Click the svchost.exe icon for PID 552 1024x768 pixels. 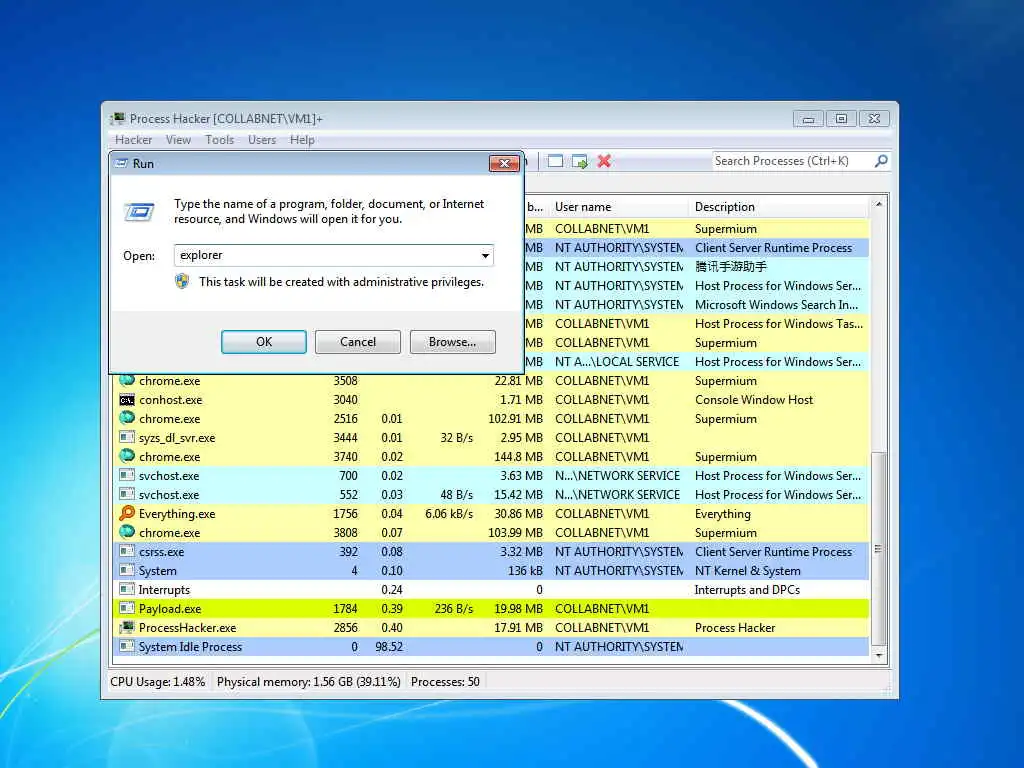pyautogui.click(x=127, y=494)
